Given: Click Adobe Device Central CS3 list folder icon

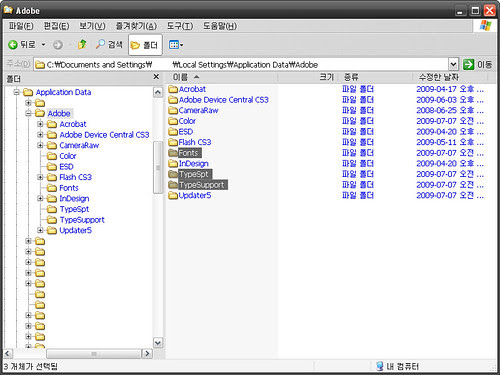Looking at the screenshot, I should [x=173, y=100].
